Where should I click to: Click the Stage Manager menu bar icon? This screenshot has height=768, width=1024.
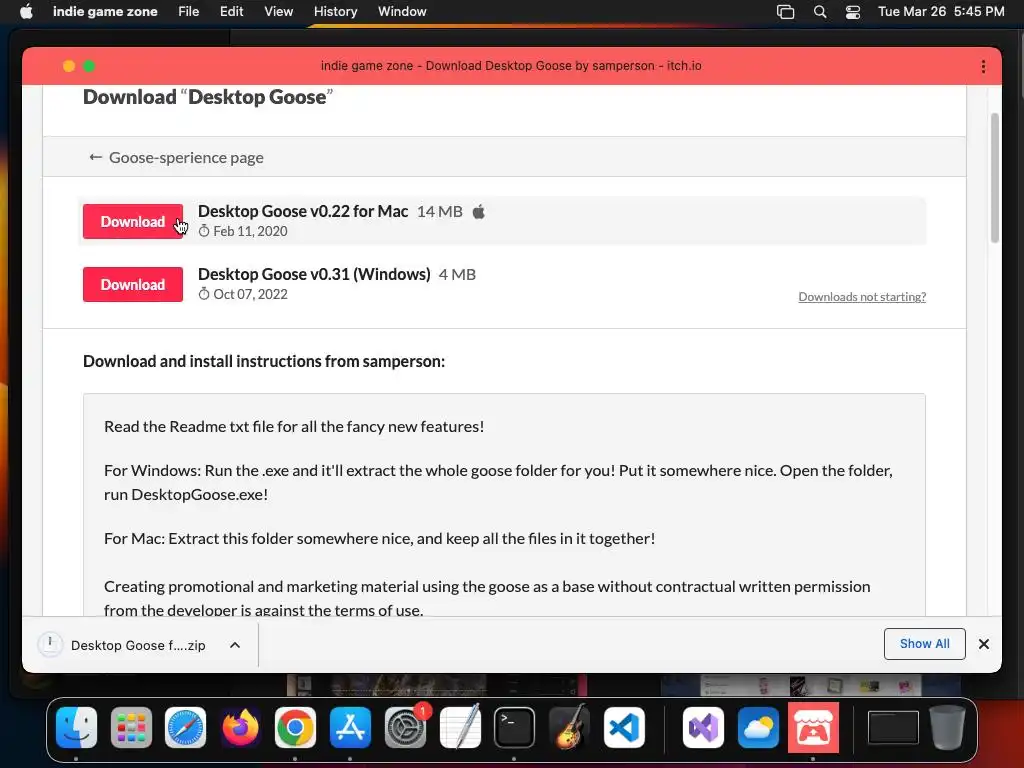pyautogui.click(x=785, y=12)
